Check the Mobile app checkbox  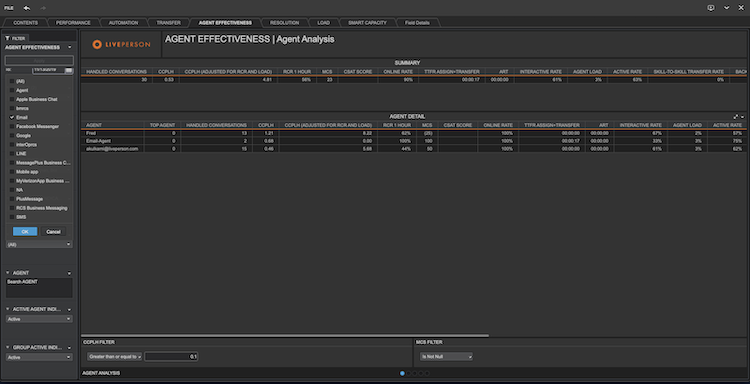coord(12,172)
